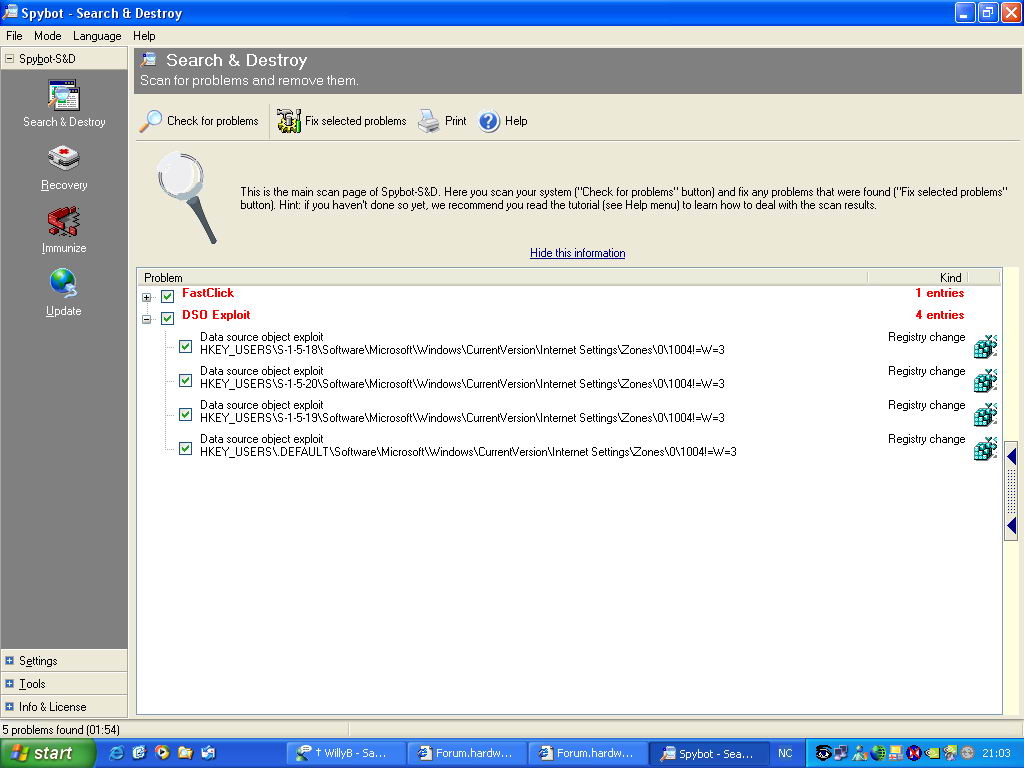
Task: Click registry icon for S-1-5-20 entry
Action: point(985,380)
